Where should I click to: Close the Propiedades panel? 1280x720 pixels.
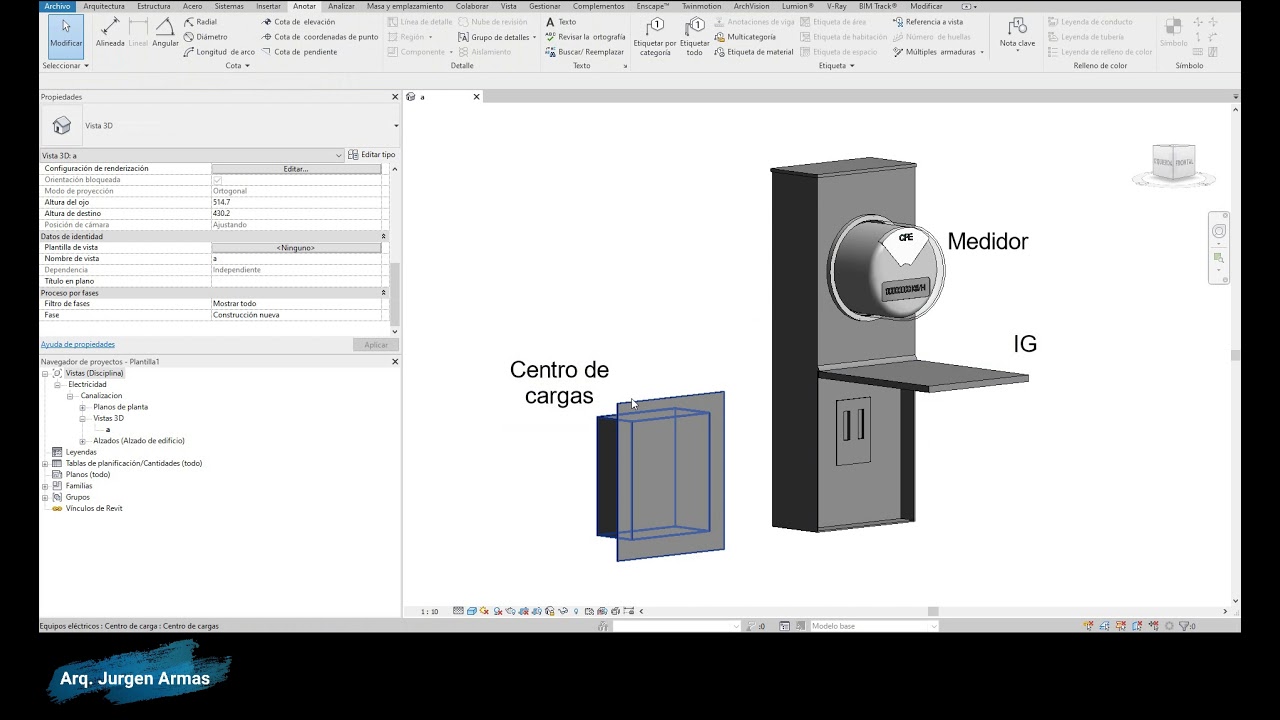pos(395,97)
